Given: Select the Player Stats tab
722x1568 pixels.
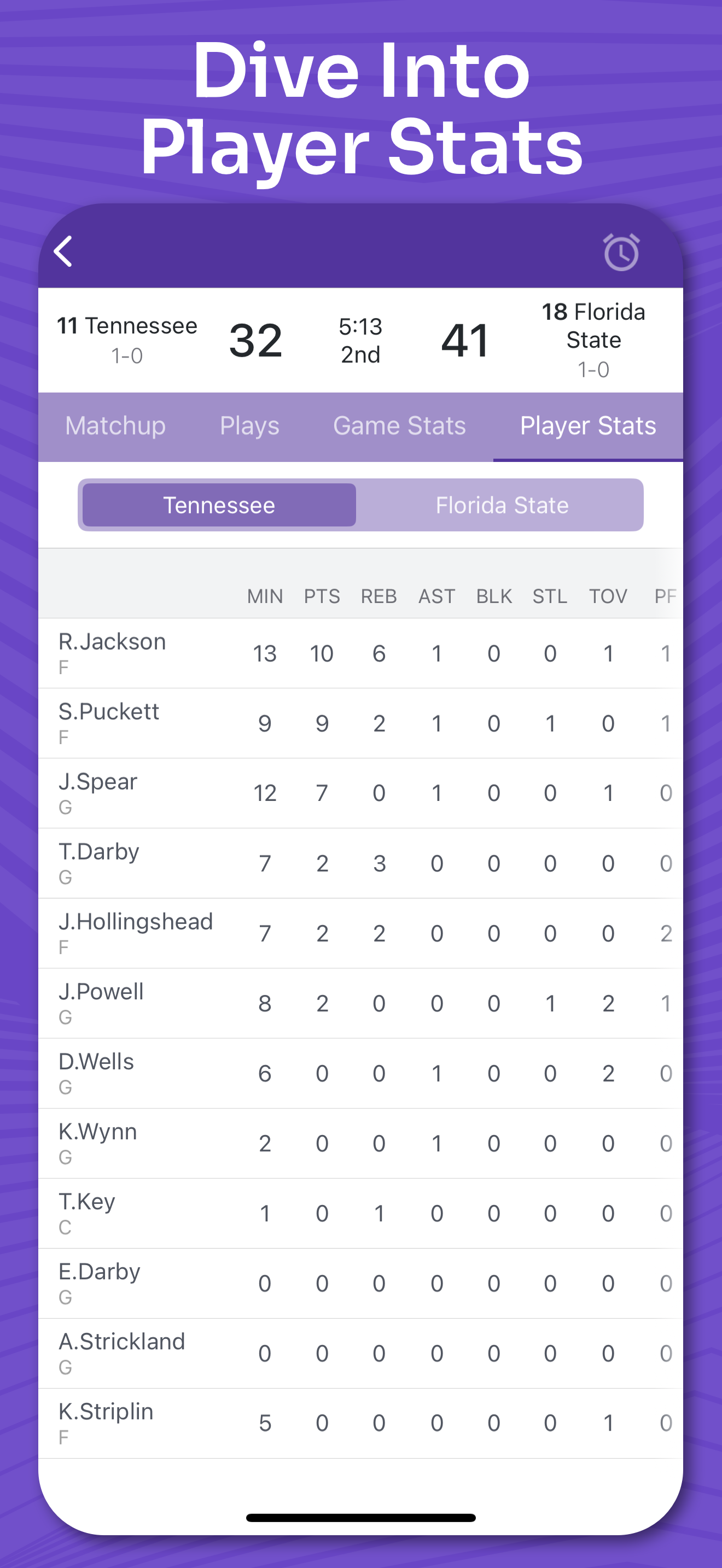Looking at the screenshot, I should [x=587, y=426].
